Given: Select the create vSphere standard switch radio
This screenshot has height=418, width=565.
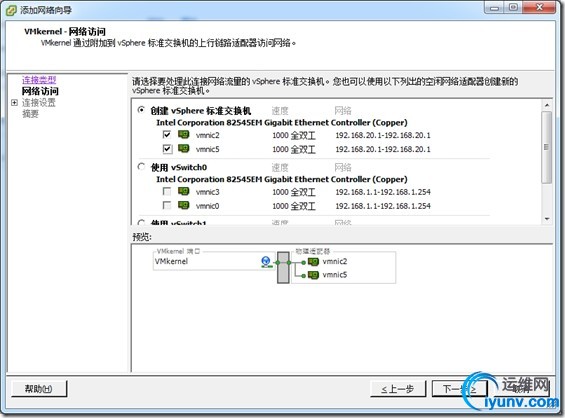Looking at the screenshot, I should point(142,110).
